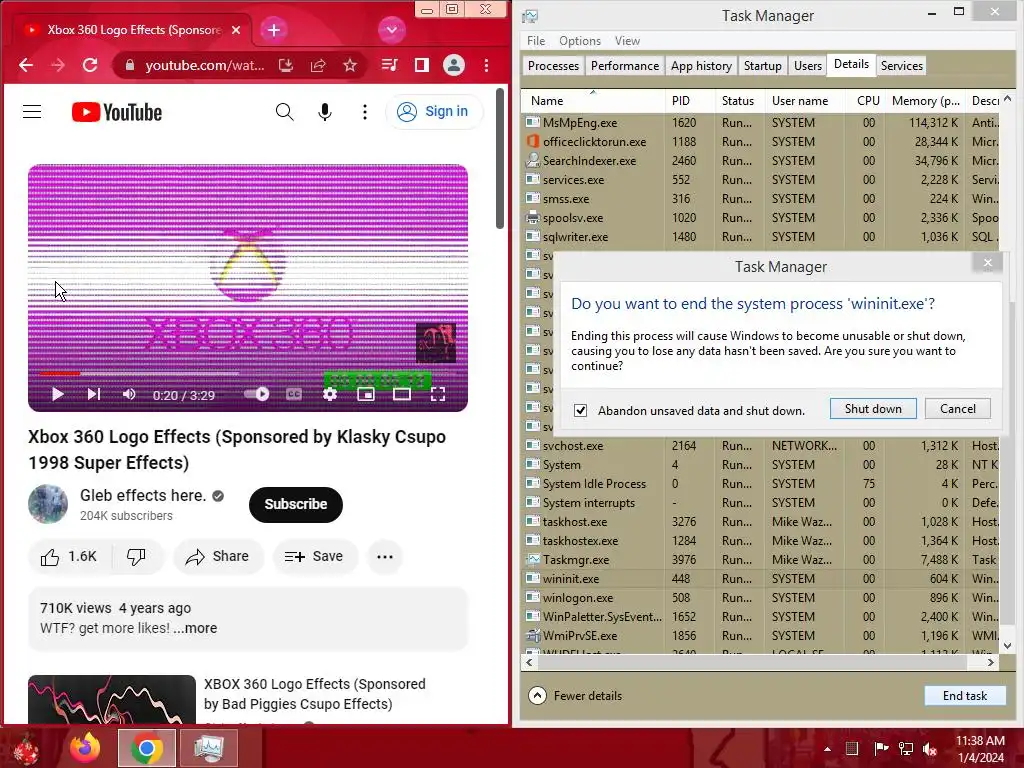
Task: Switch to App history tab
Action: pos(701,66)
